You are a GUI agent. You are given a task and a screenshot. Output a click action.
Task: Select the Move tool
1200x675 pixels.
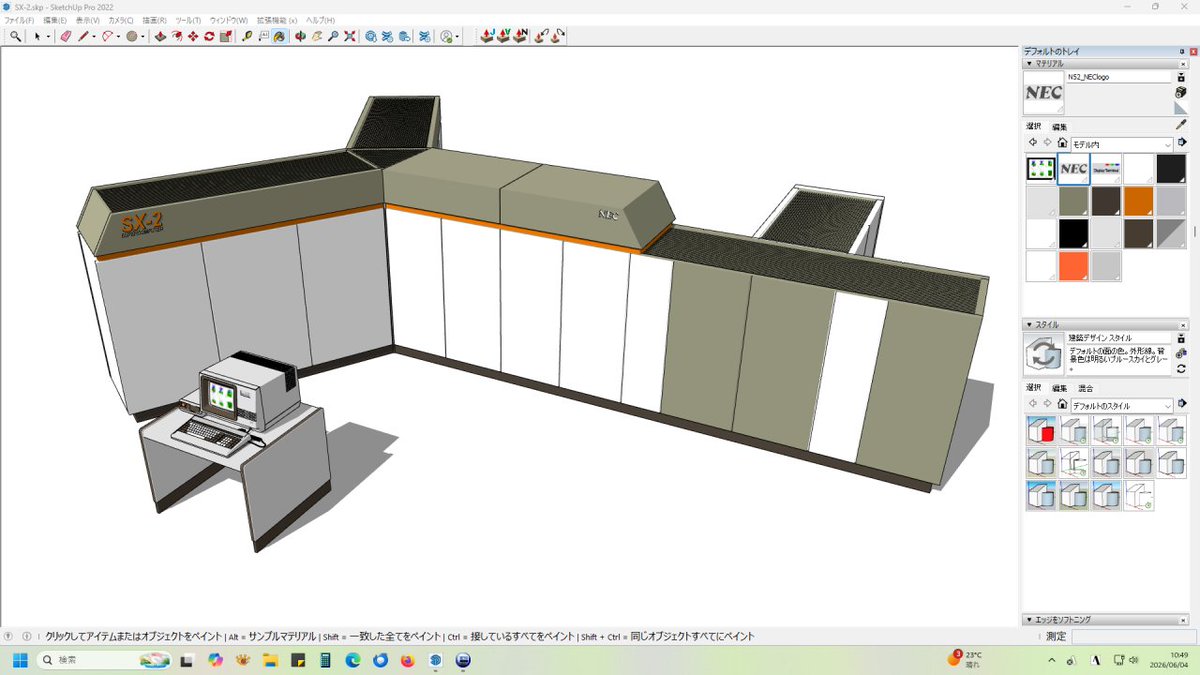point(192,36)
